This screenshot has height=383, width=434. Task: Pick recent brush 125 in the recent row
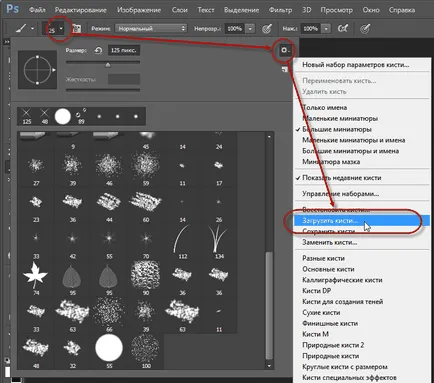[26, 117]
